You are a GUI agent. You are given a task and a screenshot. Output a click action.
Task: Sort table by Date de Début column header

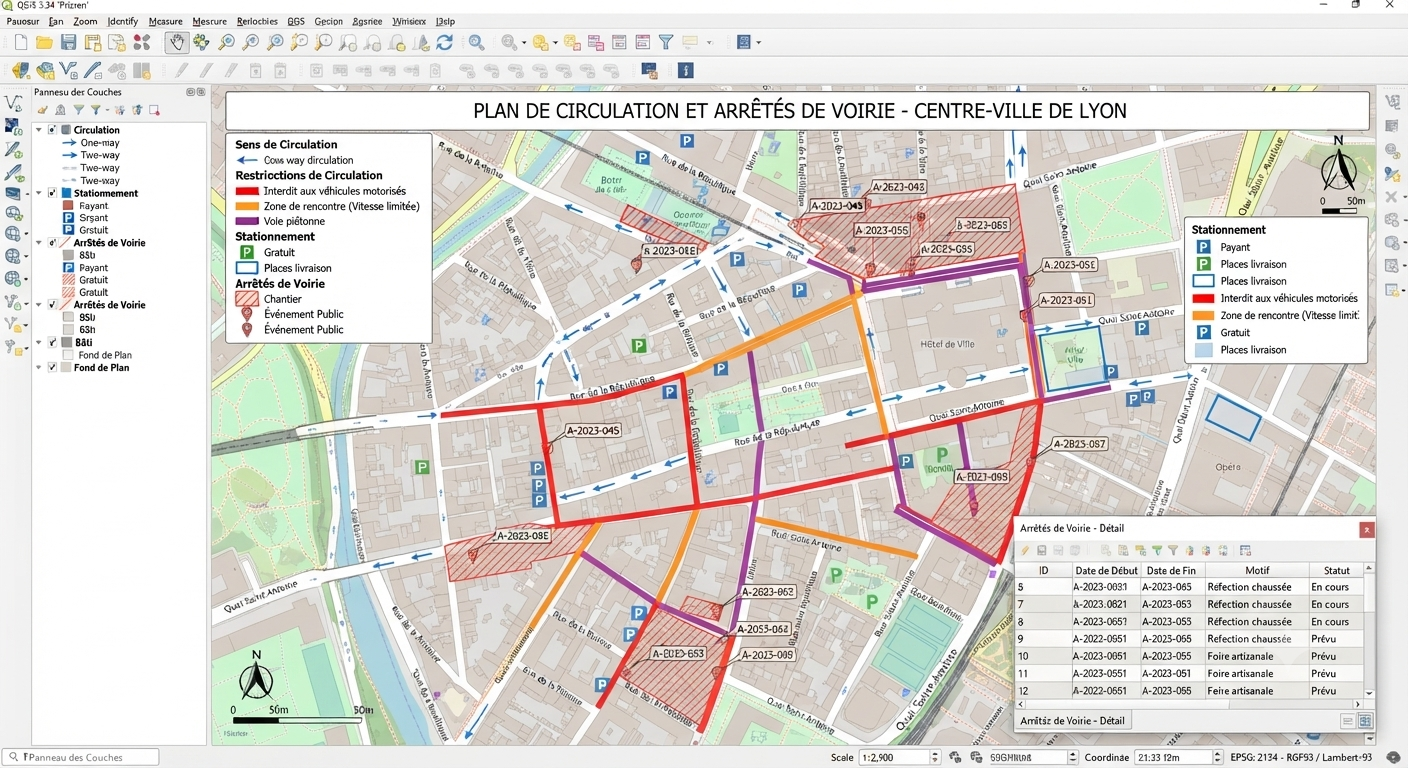tap(1106, 570)
